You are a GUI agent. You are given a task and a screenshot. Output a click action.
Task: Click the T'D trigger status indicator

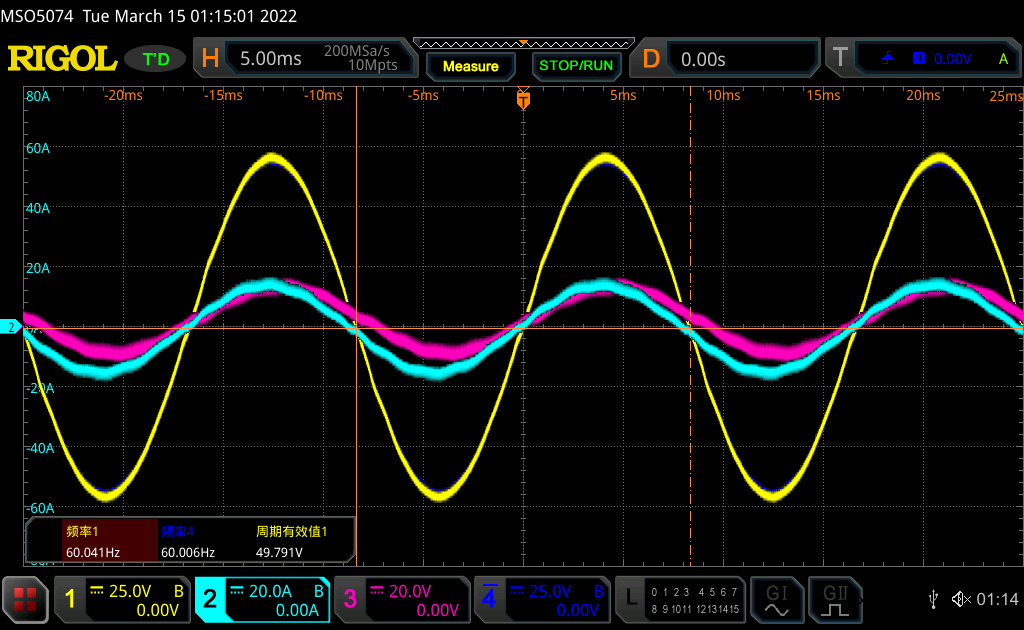point(156,59)
